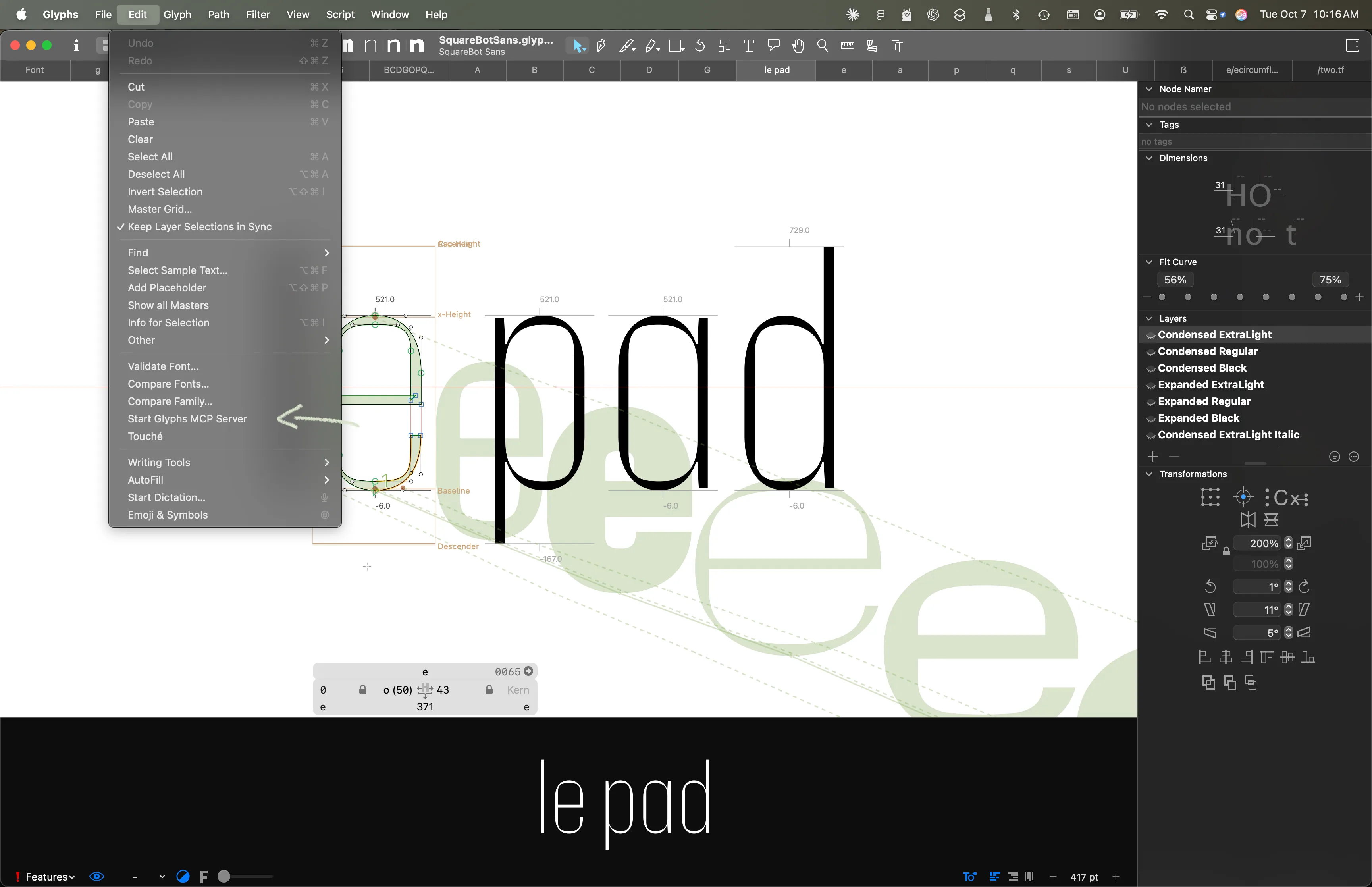The height and width of the screenshot is (887, 1372).
Task: Switch to the BCDGOPQ... tab
Action: pos(408,70)
